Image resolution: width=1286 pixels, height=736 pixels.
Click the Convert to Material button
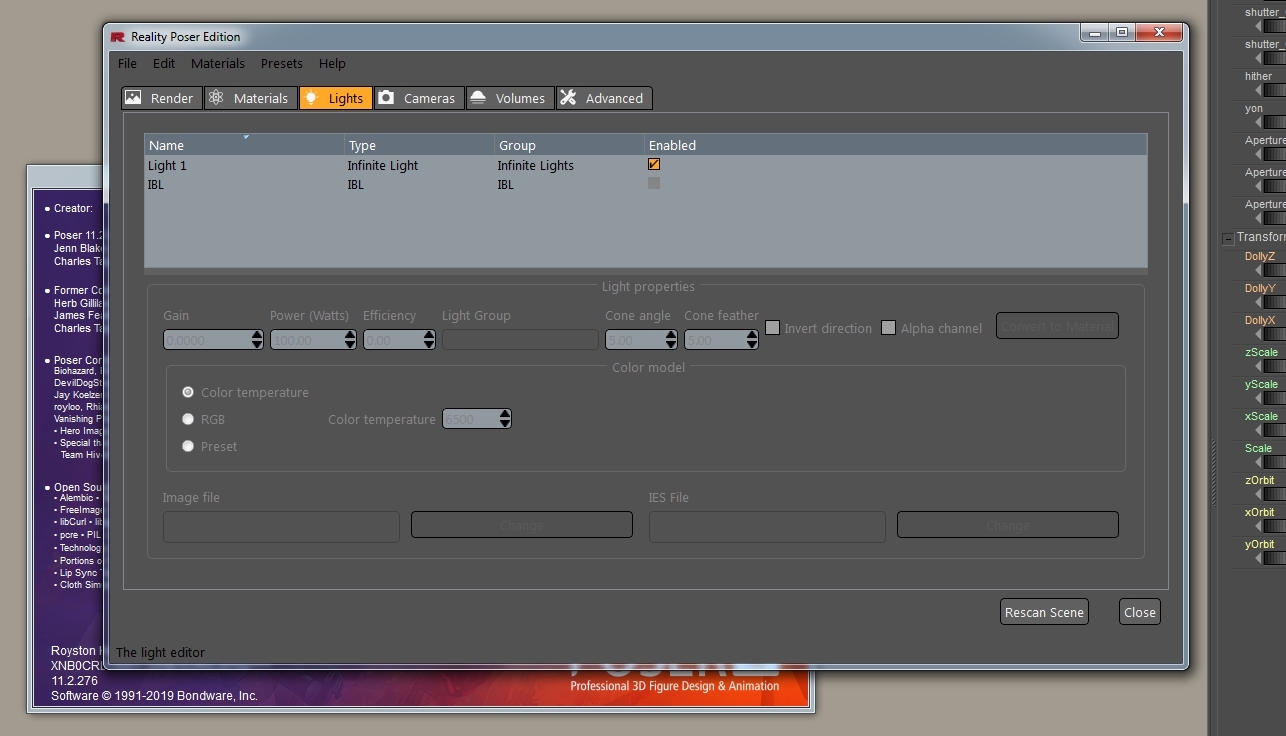1057,326
